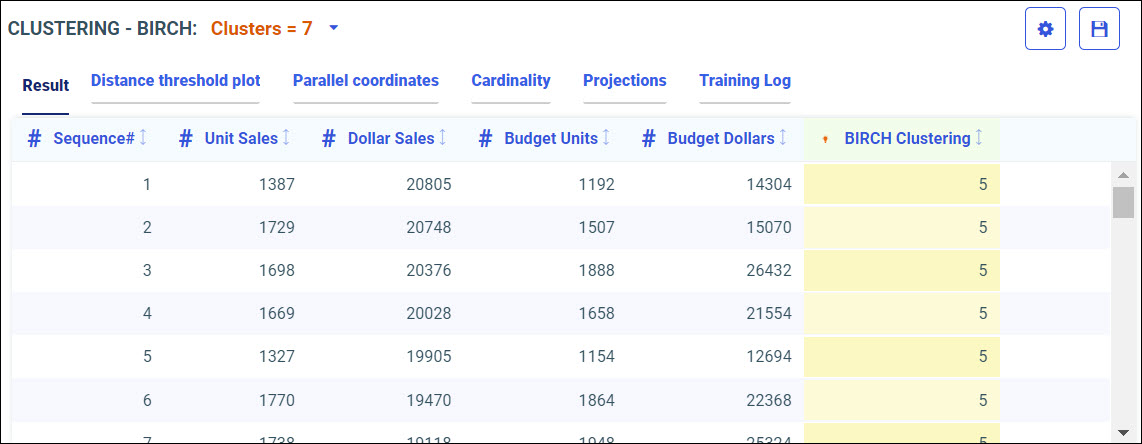
Task: Click the save floppy disk icon
Action: coord(1099,30)
